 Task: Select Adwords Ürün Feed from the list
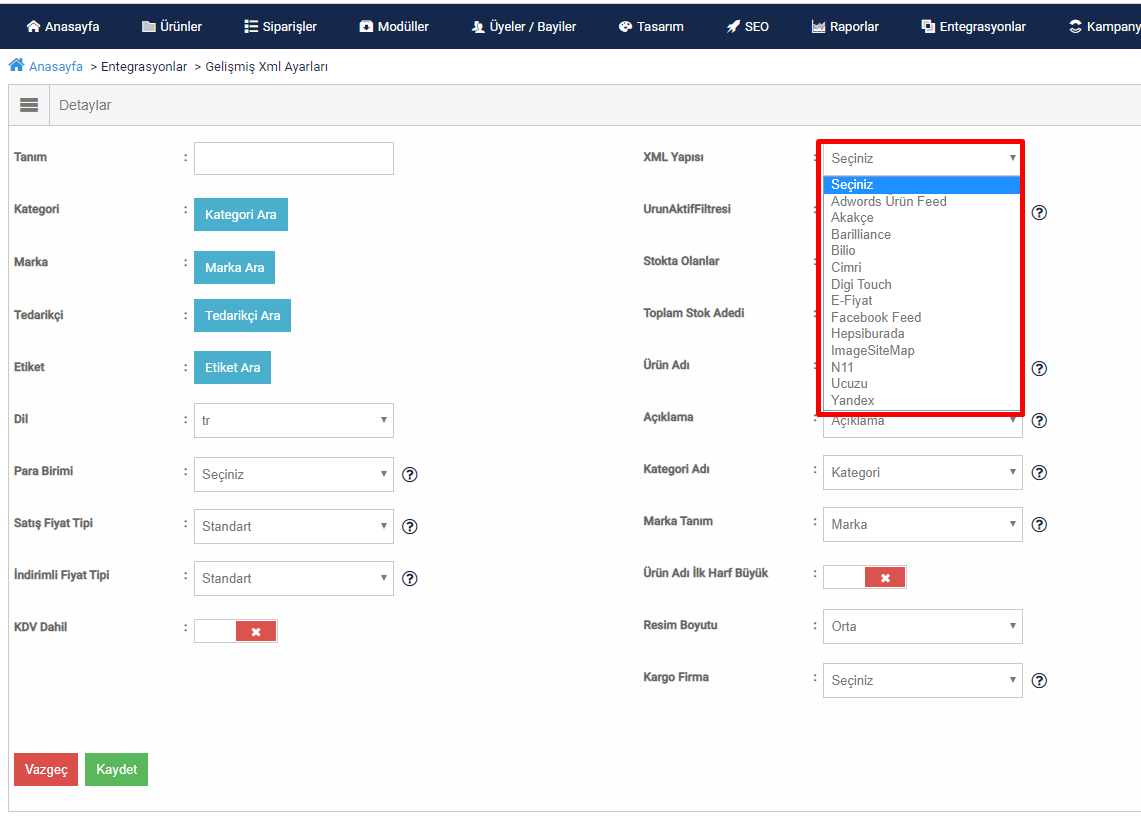(x=921, y=202)
